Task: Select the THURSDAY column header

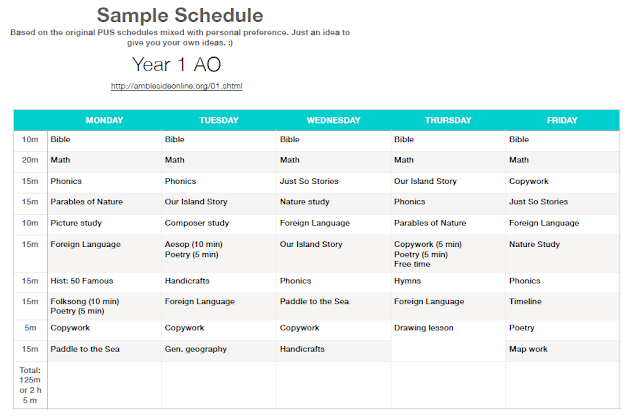Action: click(448, 120)
